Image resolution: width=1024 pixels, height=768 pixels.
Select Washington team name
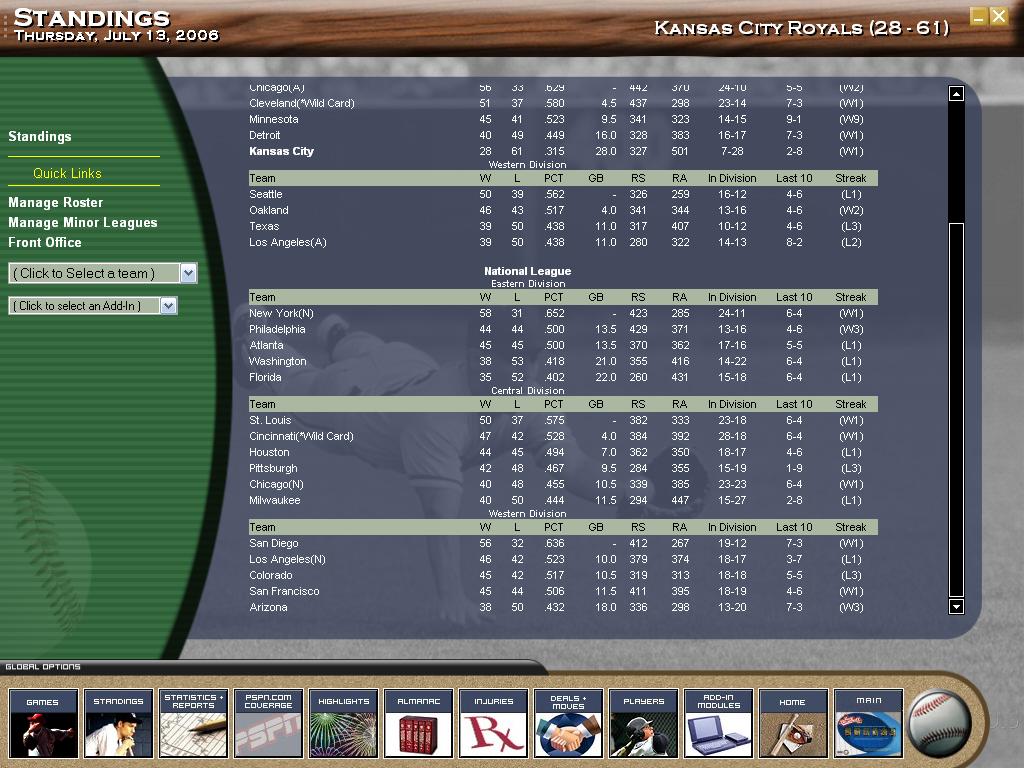pyautogui.click(x=278, y=361)
